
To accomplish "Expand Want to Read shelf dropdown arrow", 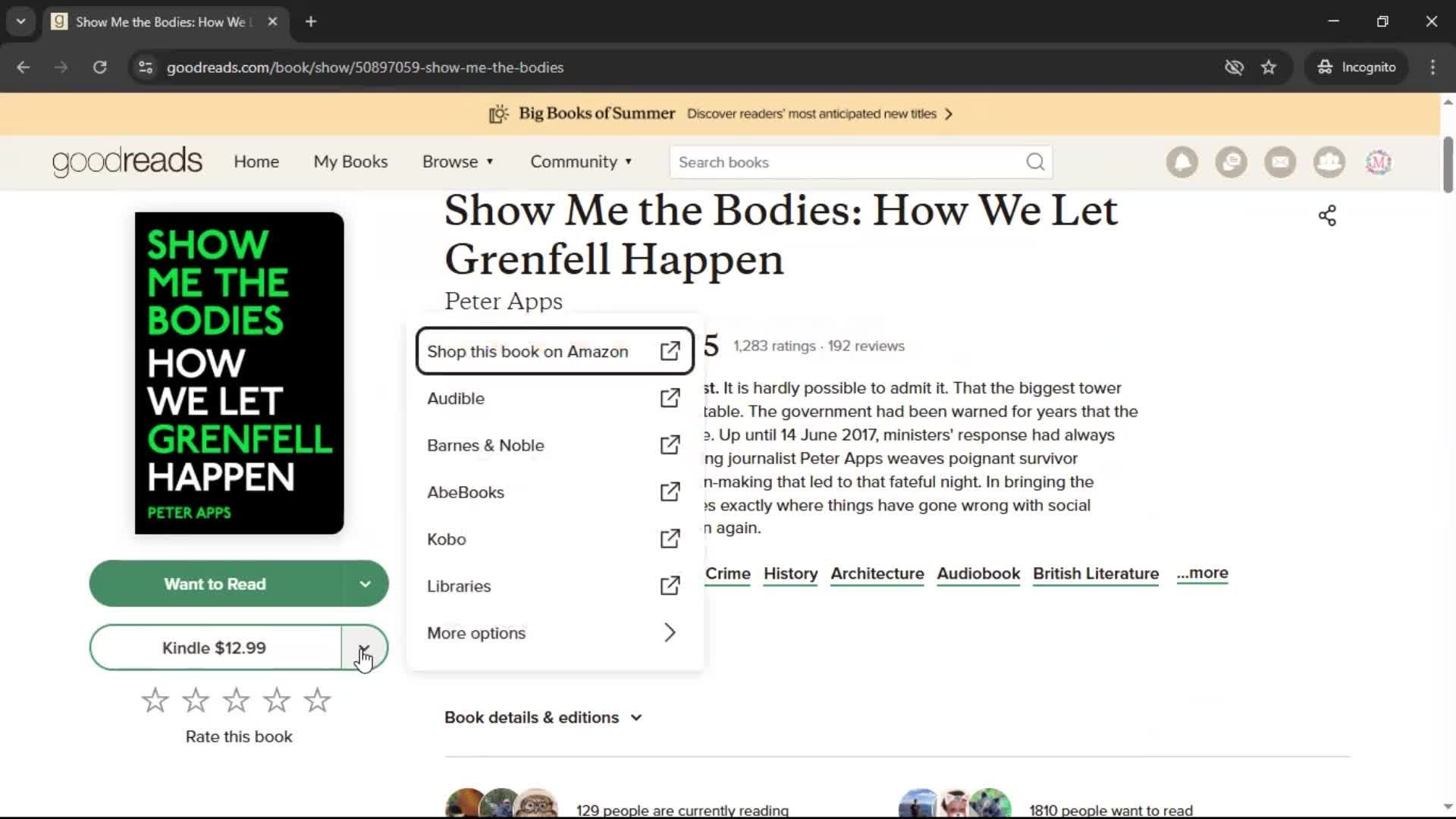I will (365, 584).
